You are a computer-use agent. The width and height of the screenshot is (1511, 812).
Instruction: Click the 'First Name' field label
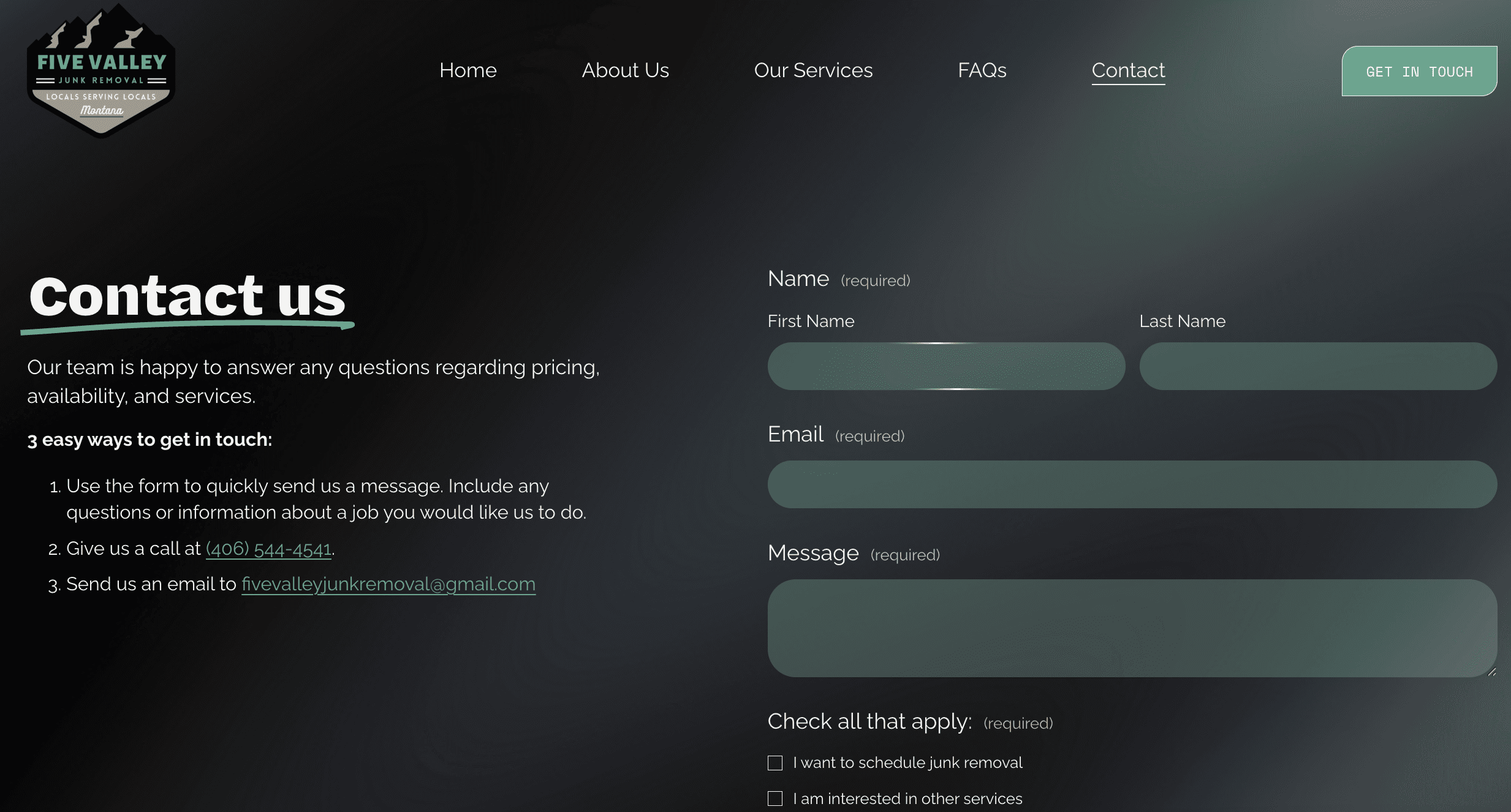click(811, 321)
